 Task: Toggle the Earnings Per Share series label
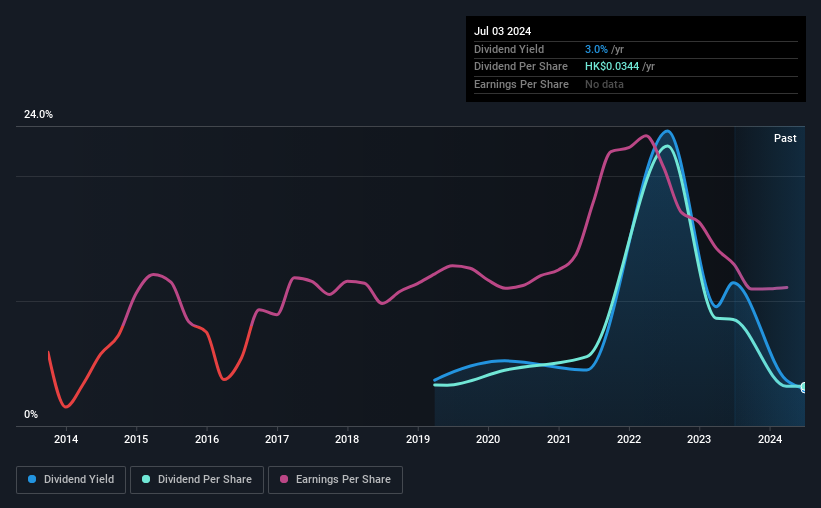(343, 480)
